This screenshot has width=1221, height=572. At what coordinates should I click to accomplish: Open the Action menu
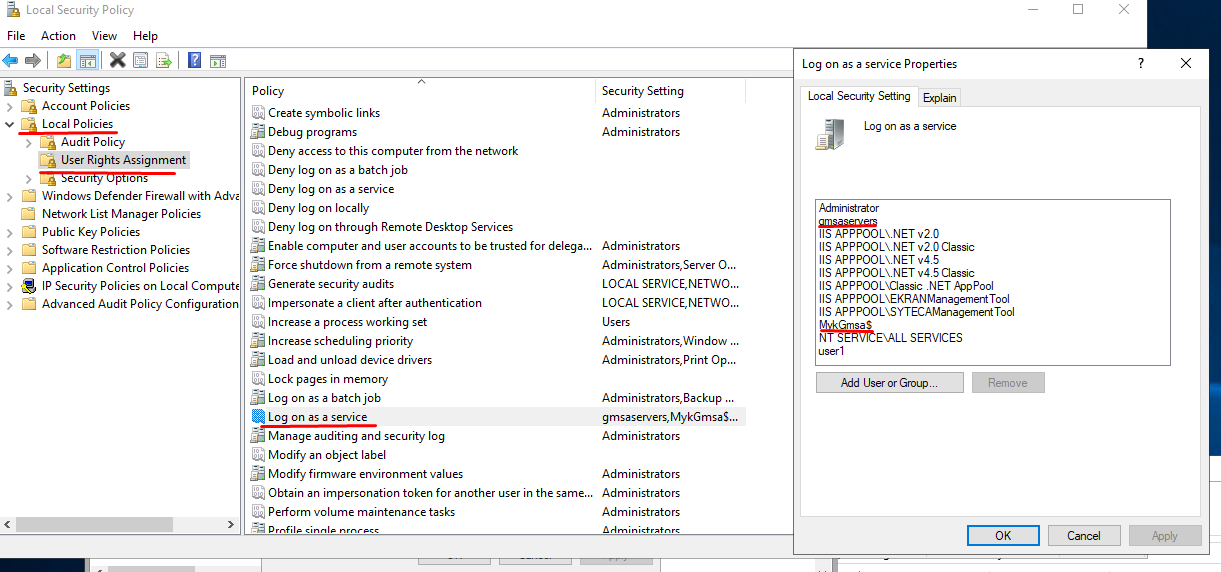[58, 36]
